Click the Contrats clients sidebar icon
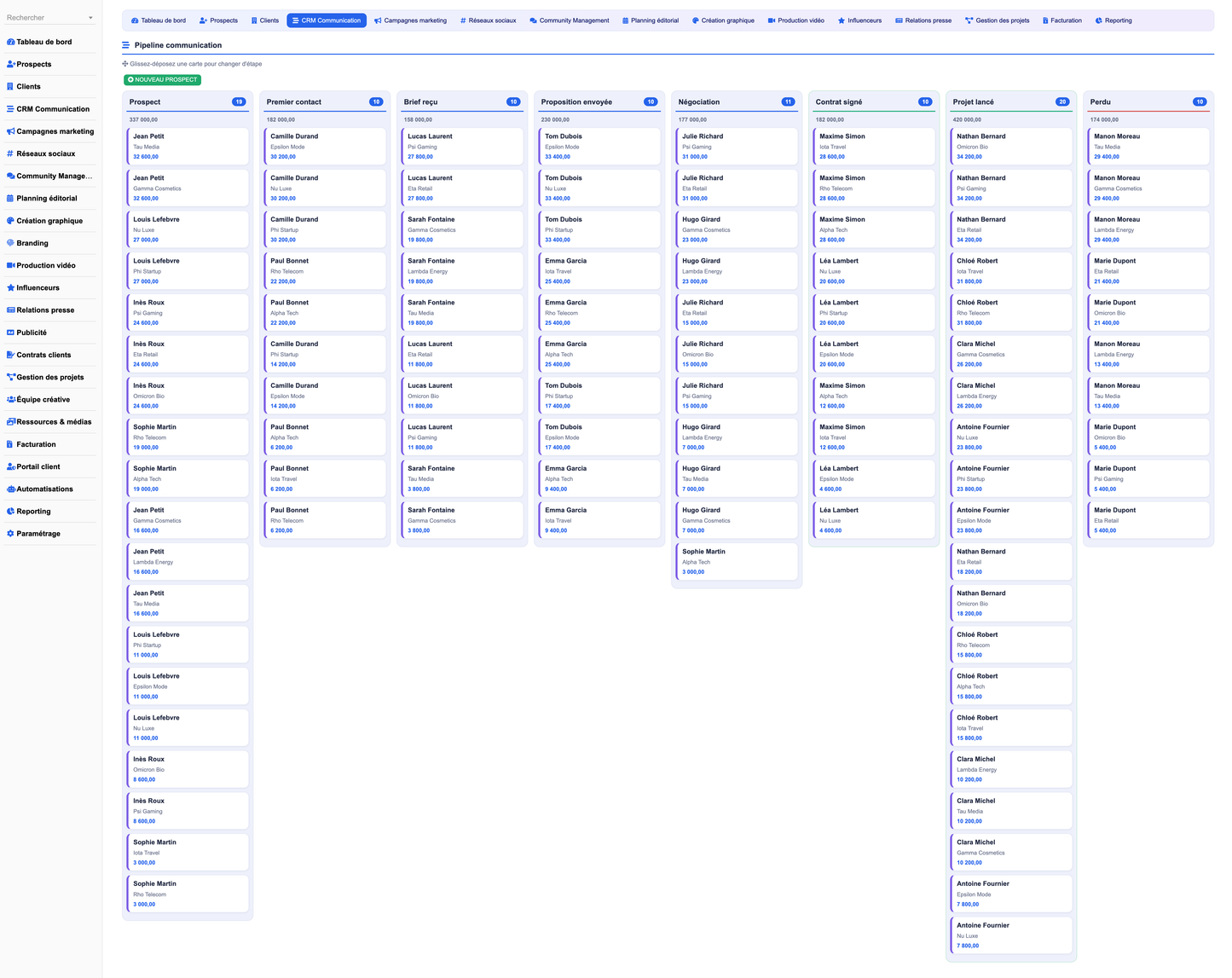Screen dimensions: 1232x978 click(10, 355)
